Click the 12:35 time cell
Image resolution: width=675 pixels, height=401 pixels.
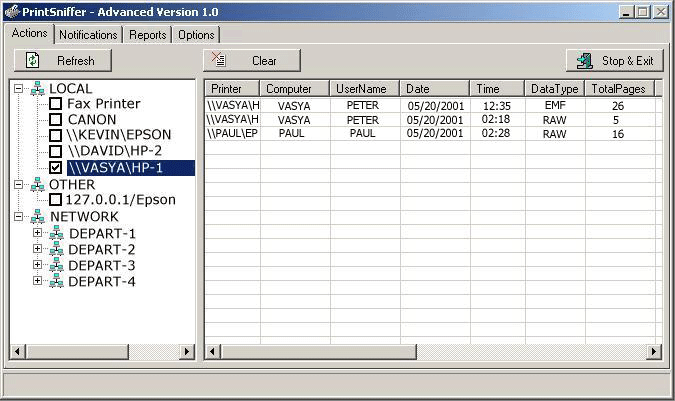coord(497,106)
